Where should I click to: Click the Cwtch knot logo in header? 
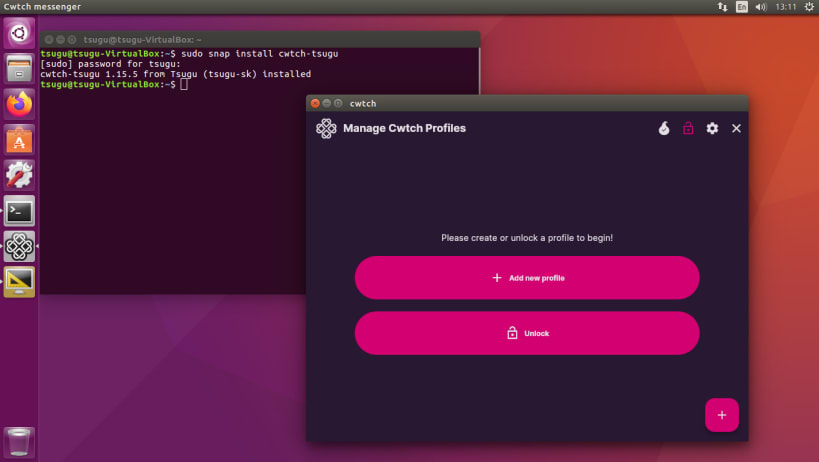tap(326, 128)
